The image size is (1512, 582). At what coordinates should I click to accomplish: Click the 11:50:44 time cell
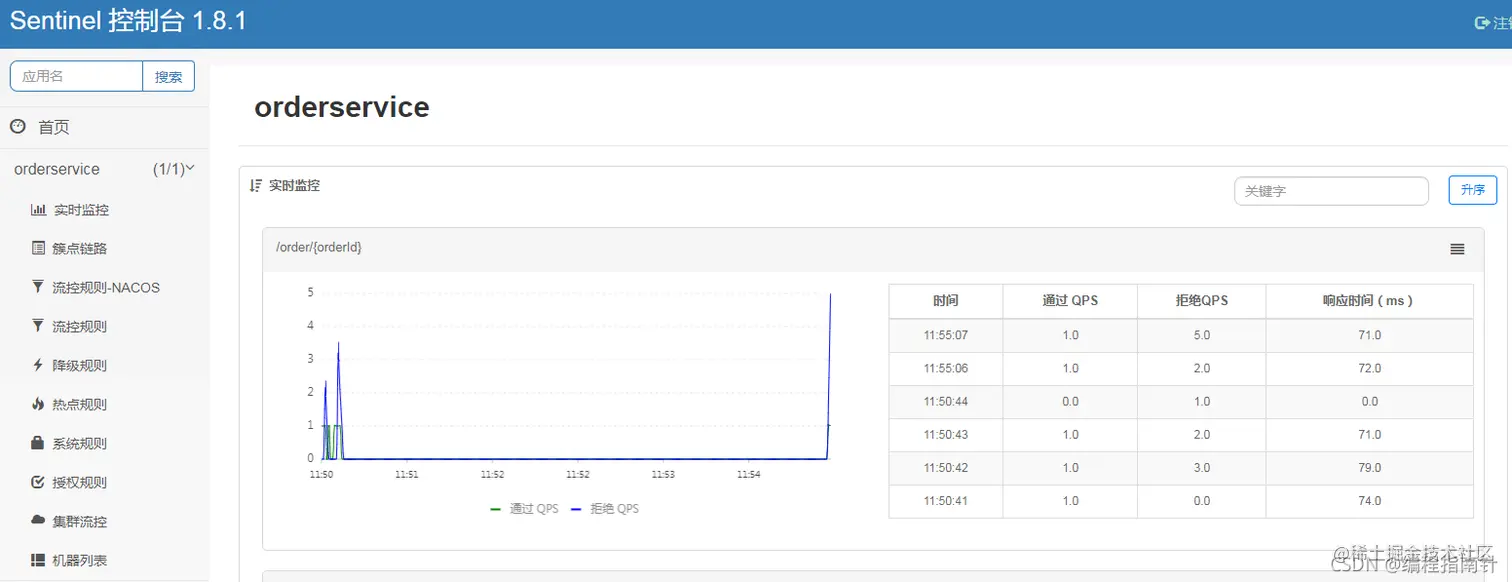(x=946, y=401)
